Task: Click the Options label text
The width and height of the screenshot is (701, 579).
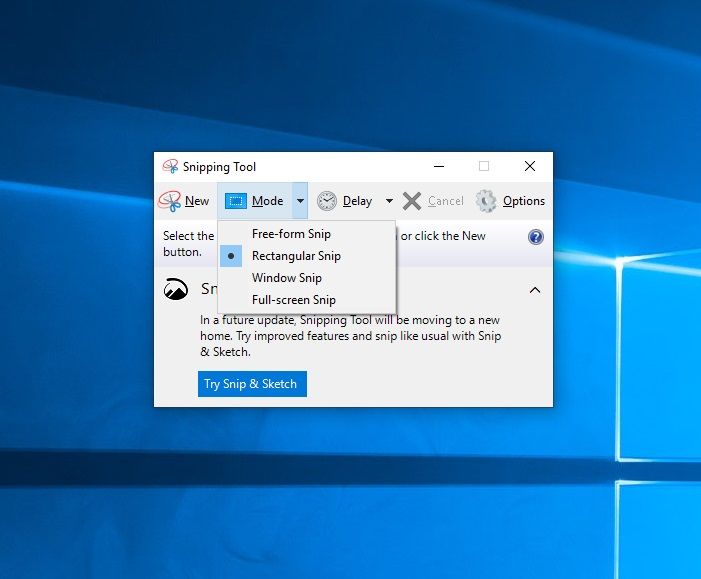Action: (x=524, y=201)
